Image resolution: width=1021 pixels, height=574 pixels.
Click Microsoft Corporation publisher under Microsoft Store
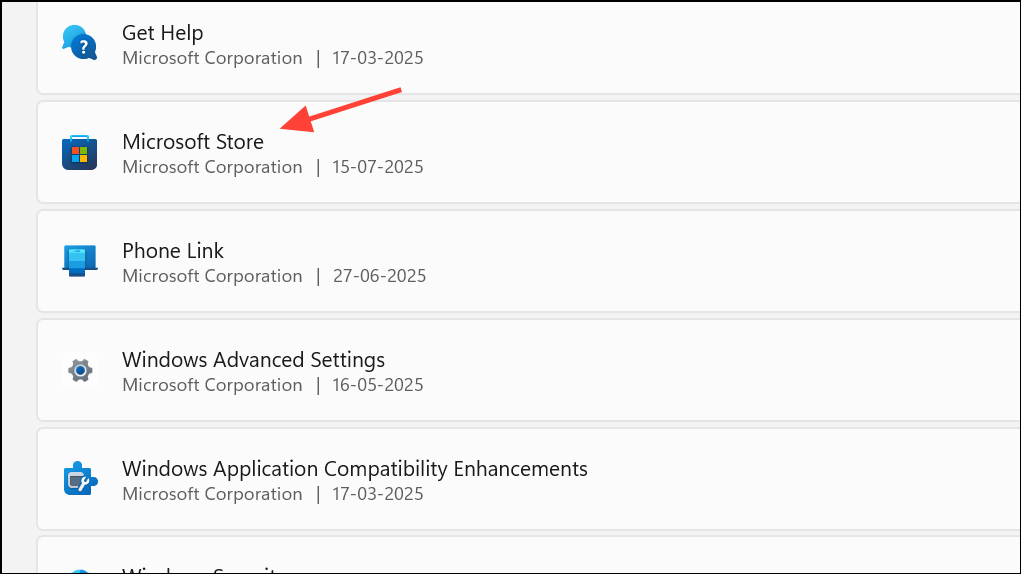pyautogui.click(x=212, y=167)
